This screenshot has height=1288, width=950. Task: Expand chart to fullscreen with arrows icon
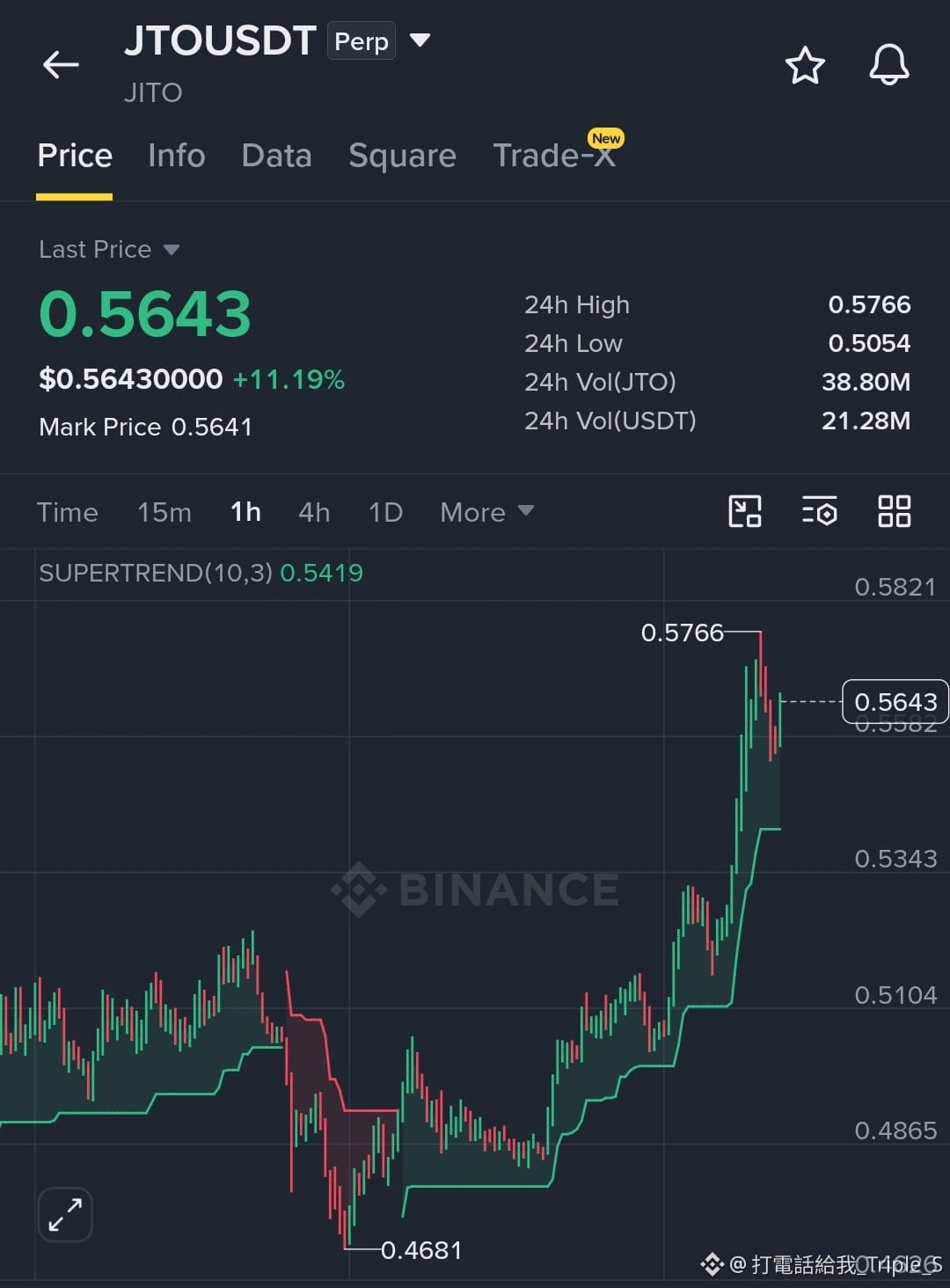pos(65,1215)
